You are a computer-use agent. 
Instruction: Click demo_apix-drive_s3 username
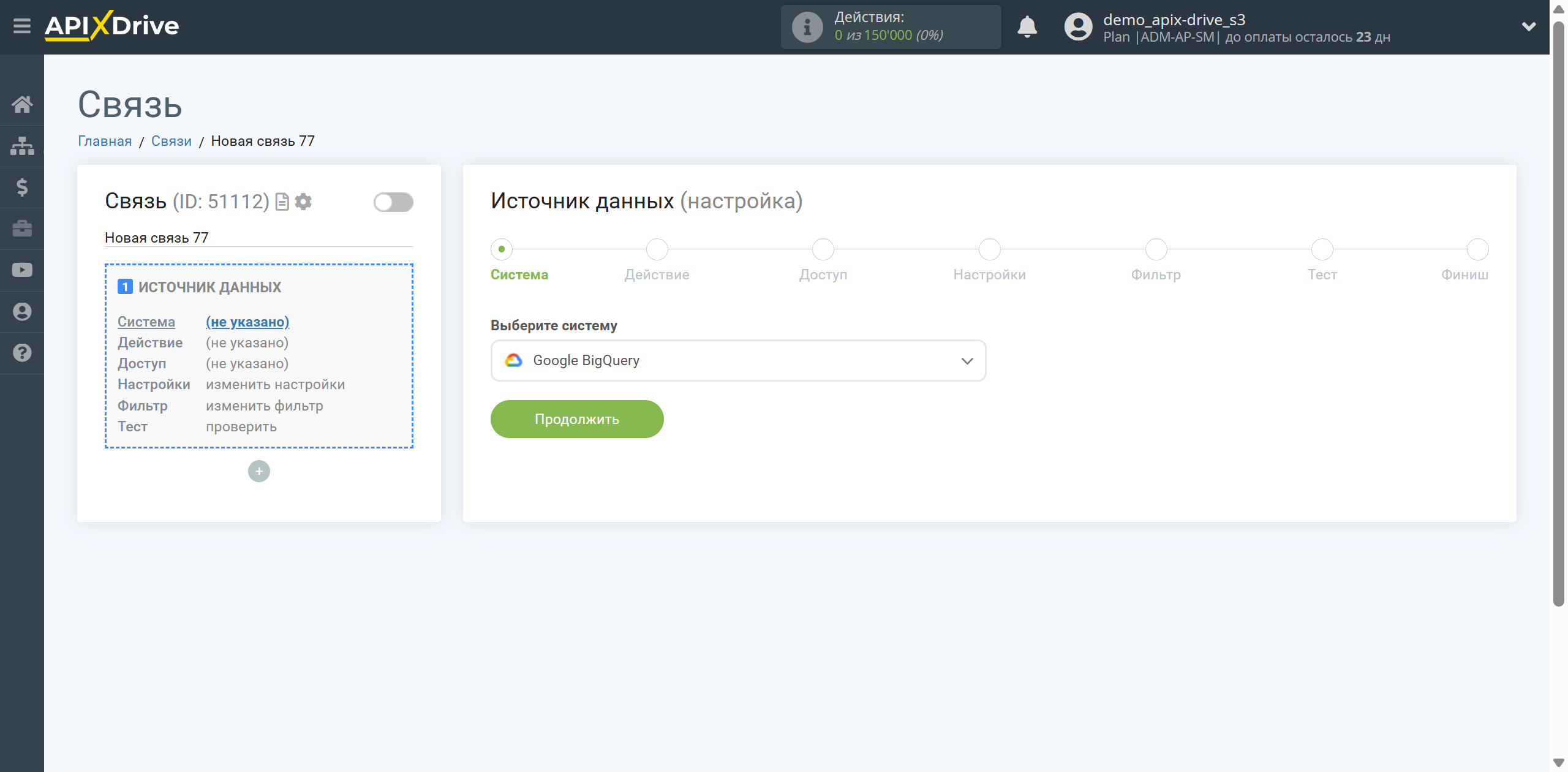point(1174,20)
